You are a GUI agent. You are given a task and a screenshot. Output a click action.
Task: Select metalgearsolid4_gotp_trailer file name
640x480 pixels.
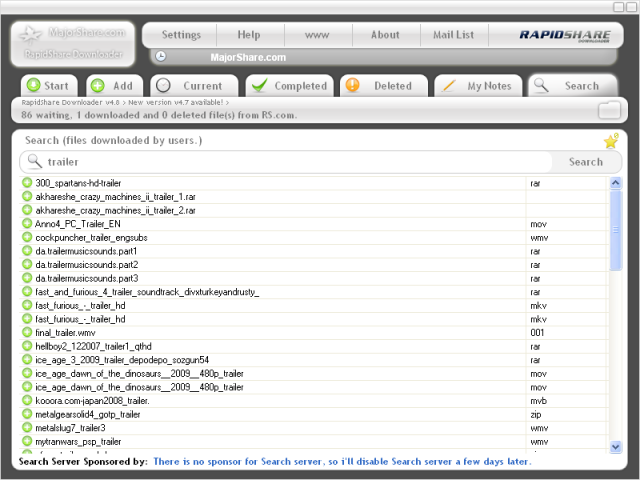coord(88,414)
